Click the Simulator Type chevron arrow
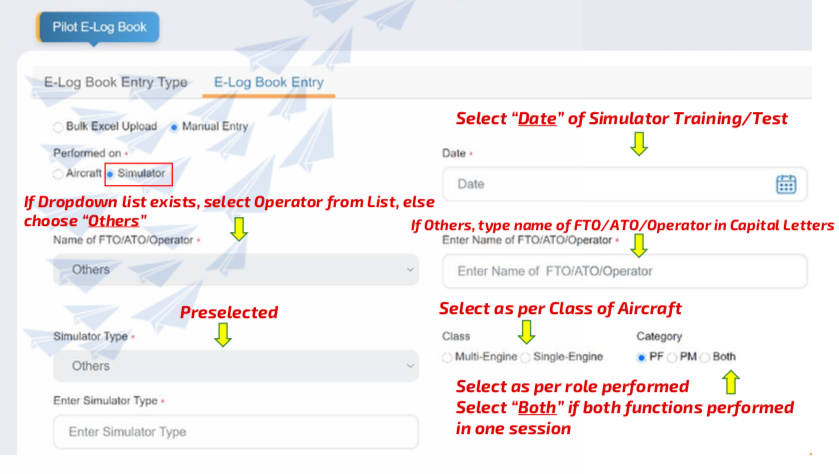Image resolution: width=839 pixels, height=474 pixels. [x=410, y=366]
